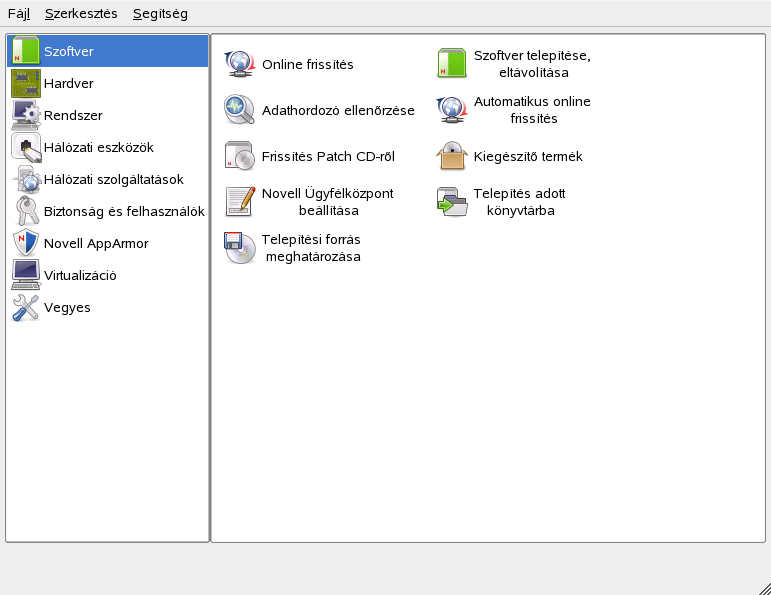Launch Szoftver telepítése, eltávolítása icon

(452, 64)
